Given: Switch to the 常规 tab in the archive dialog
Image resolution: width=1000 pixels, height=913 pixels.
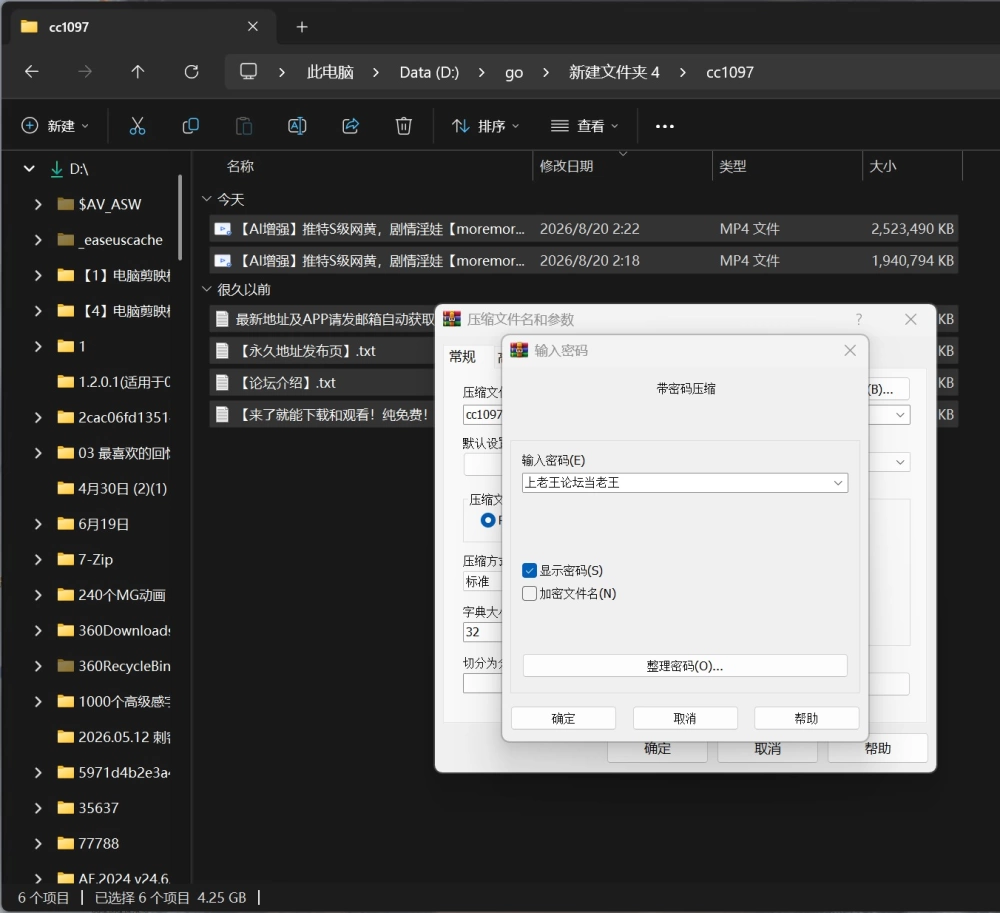Looking at the screenshot, I should (462, 356).
